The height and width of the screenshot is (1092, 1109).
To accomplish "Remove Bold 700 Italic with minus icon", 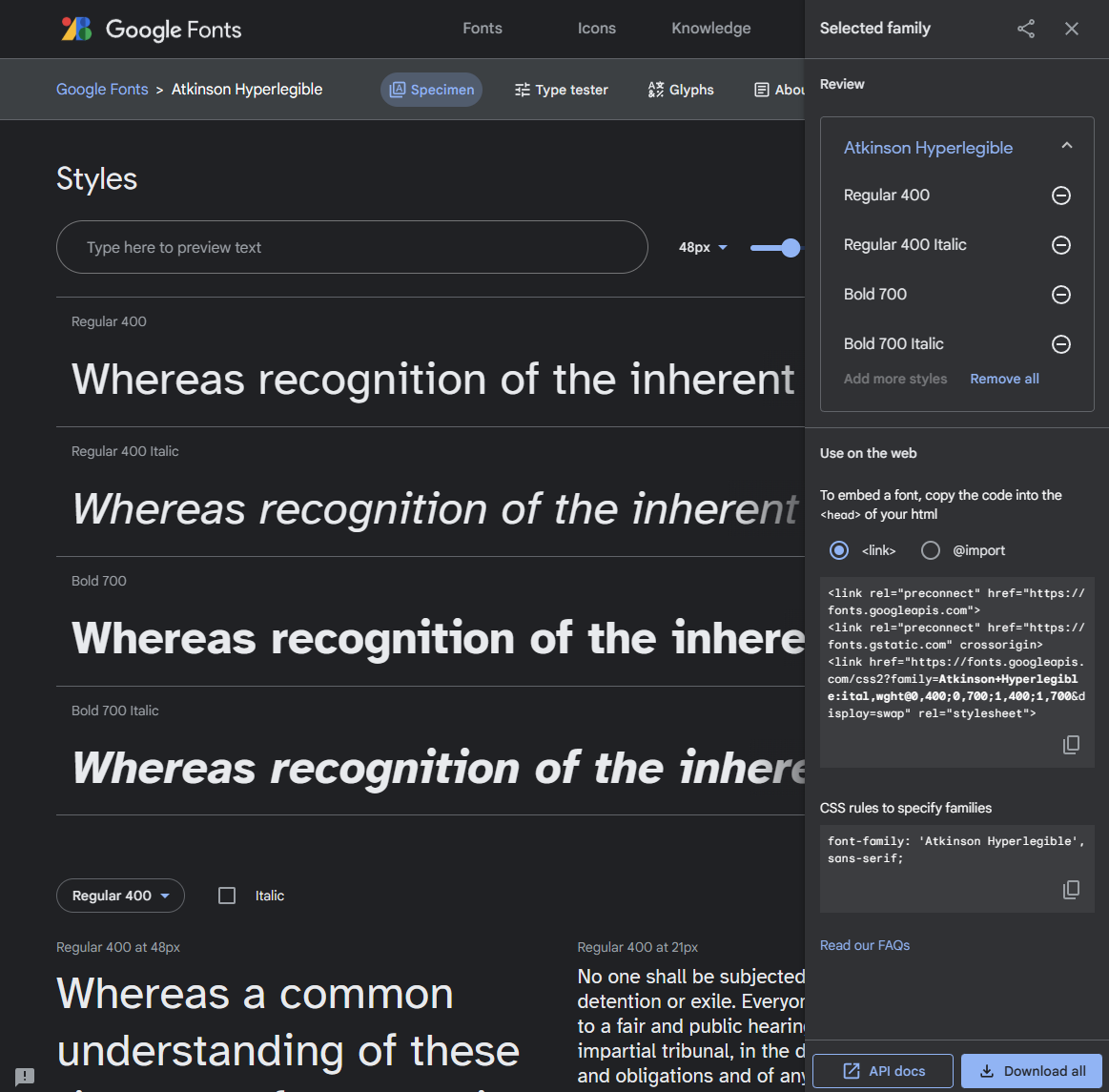I will [1061, 343].
